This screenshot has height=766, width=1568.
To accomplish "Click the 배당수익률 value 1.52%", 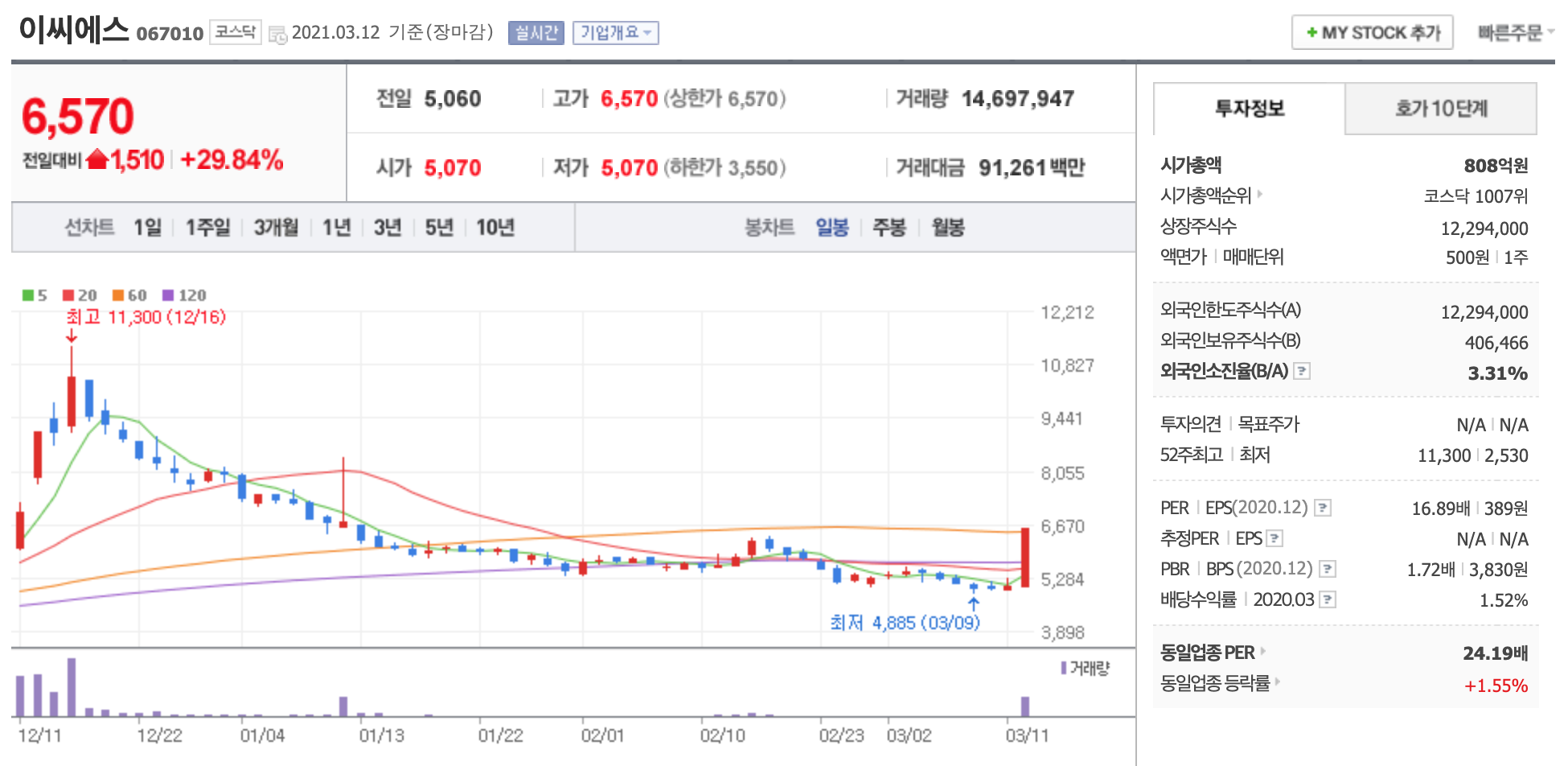I will (1504, 600).
